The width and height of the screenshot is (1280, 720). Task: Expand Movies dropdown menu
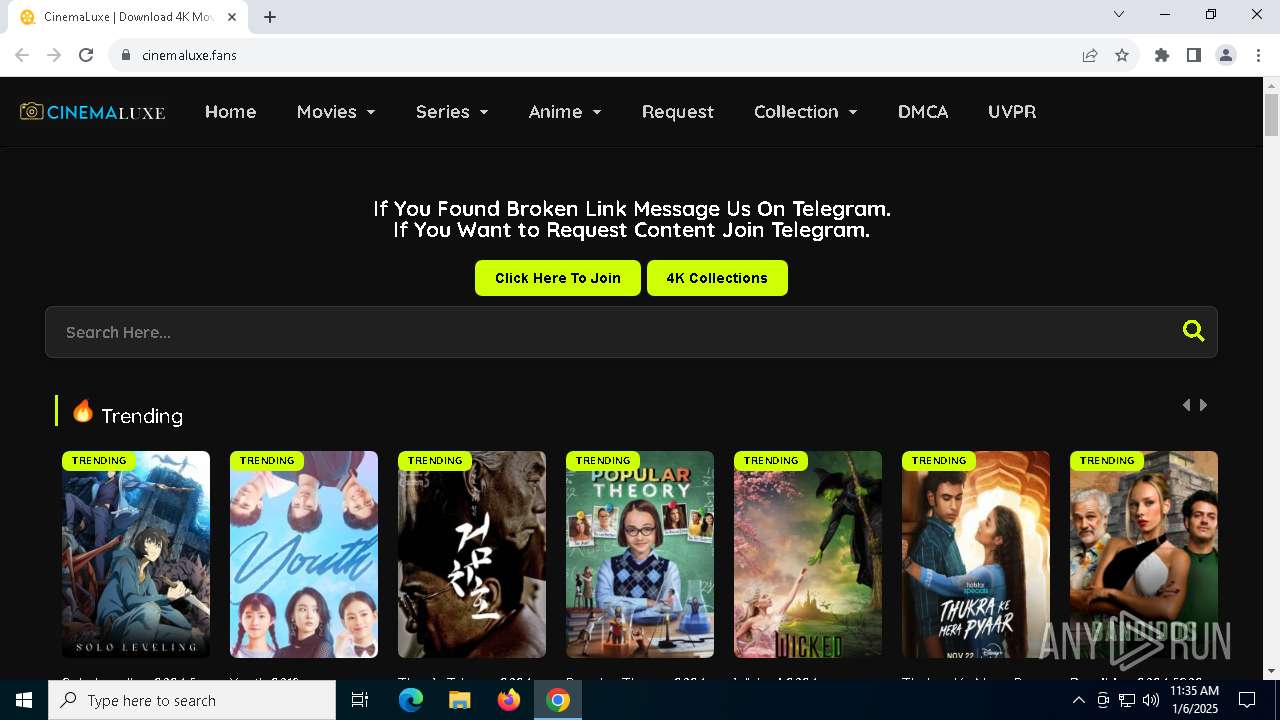tap(336, 112)
